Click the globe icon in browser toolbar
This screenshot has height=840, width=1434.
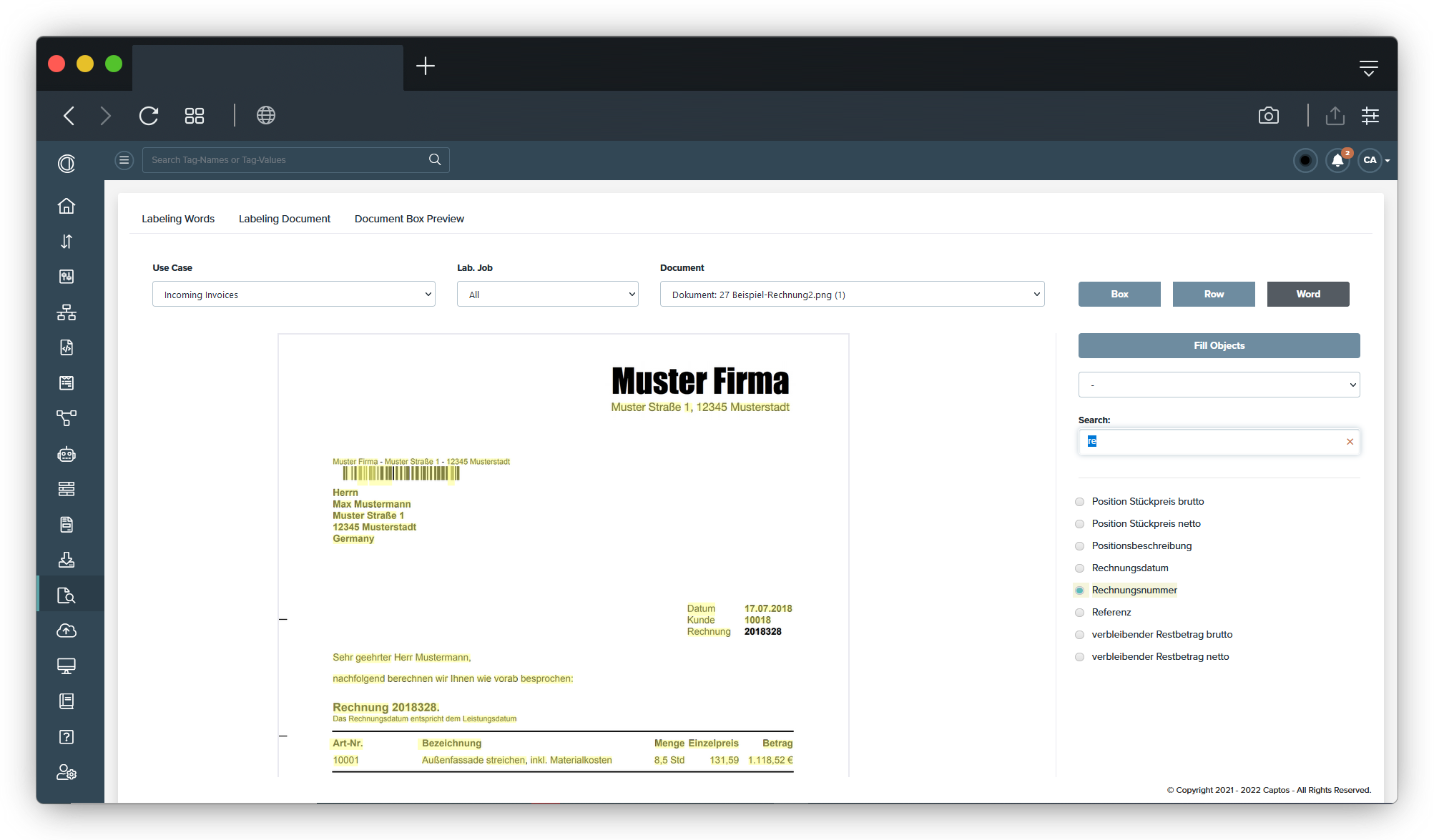pos(266,115)
